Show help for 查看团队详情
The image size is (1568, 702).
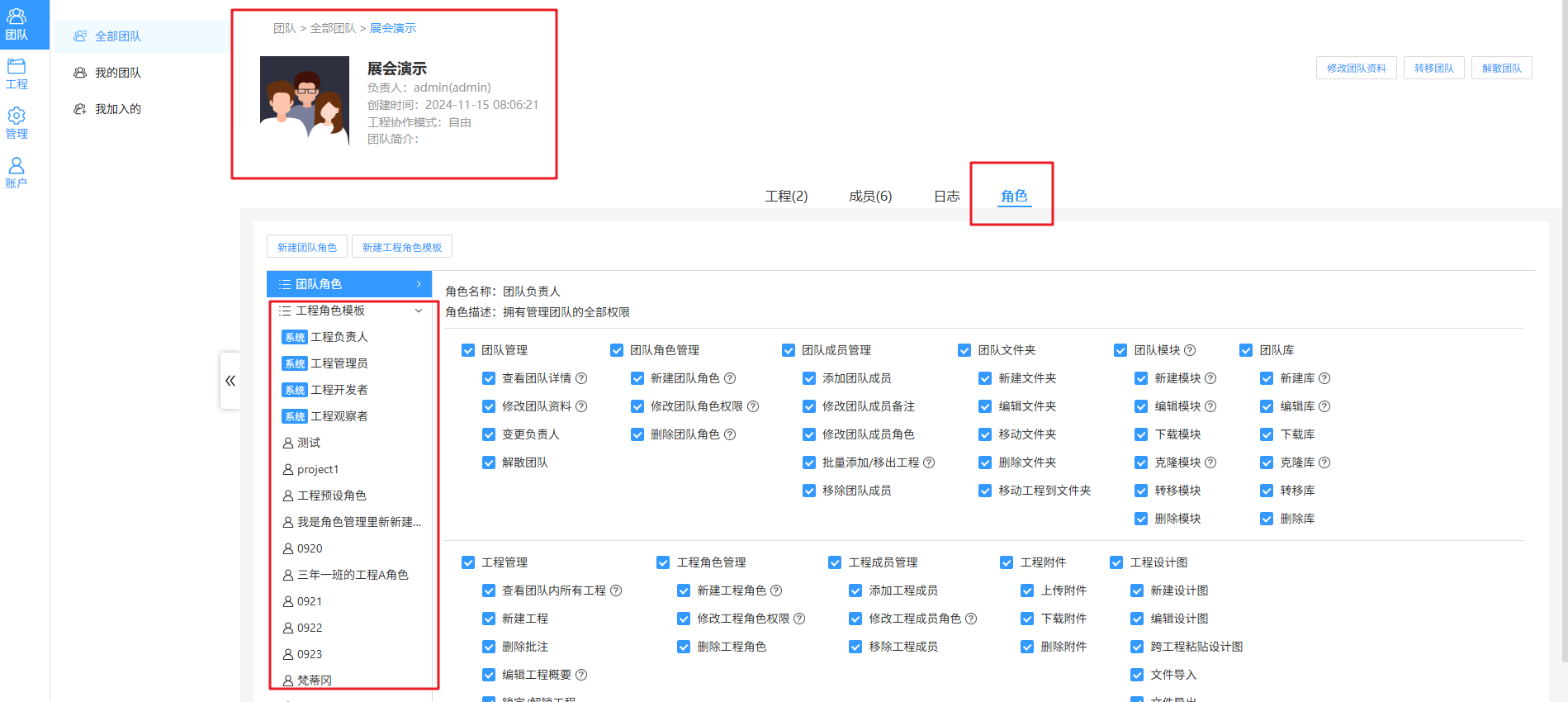click(x=581, y=378)
